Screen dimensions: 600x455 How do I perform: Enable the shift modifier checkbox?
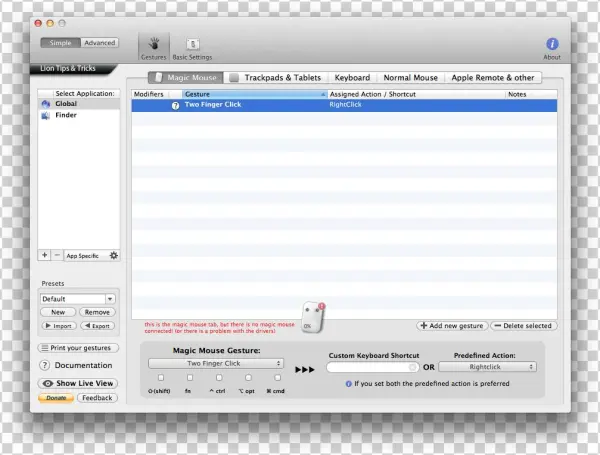pyautogui.click(x=161, y=378)
